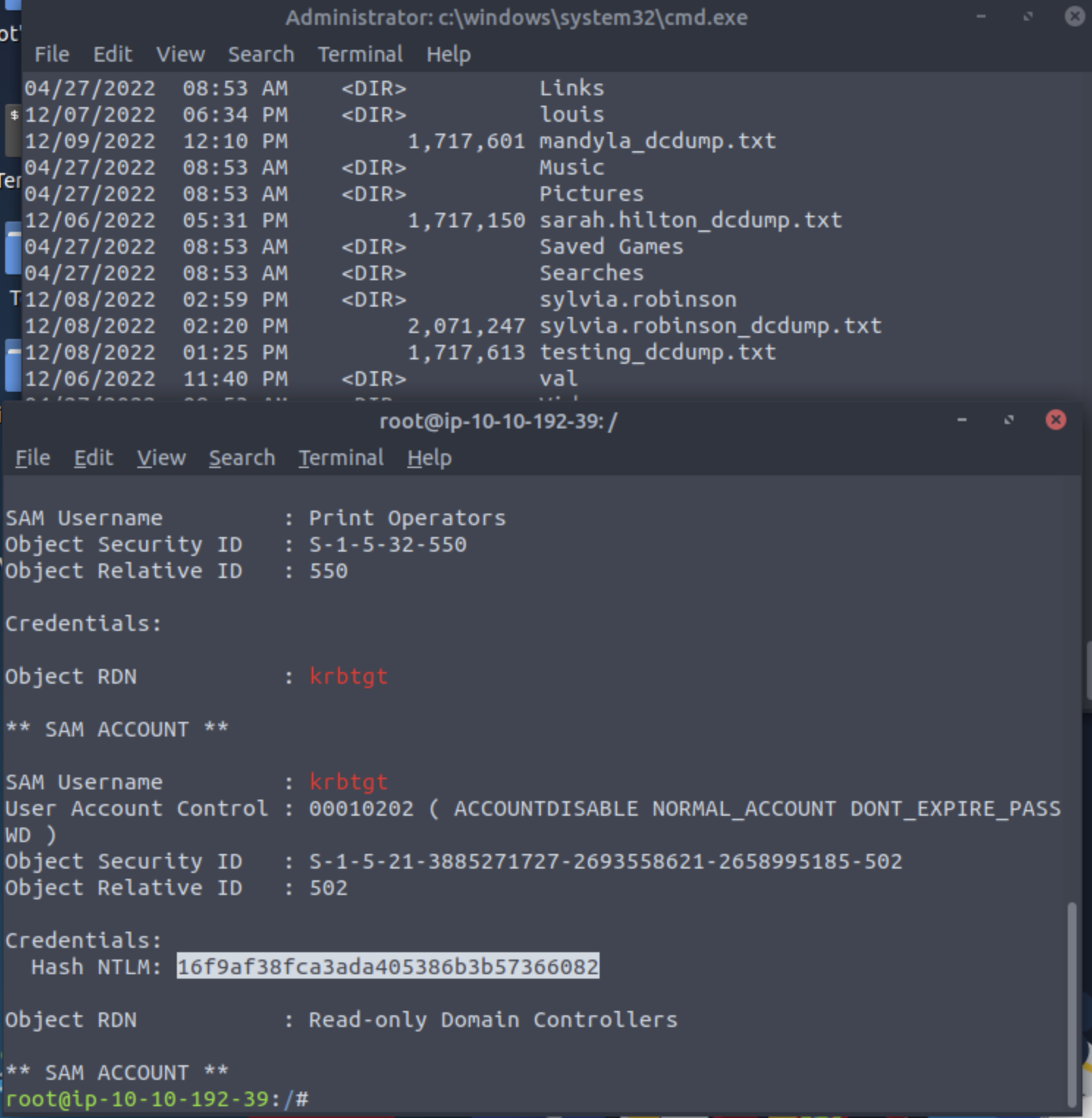Image resolution: width=1092 pixels, height=1118 pixels.
Task: Open View menu in root terminal window
Action: [161, 458]
